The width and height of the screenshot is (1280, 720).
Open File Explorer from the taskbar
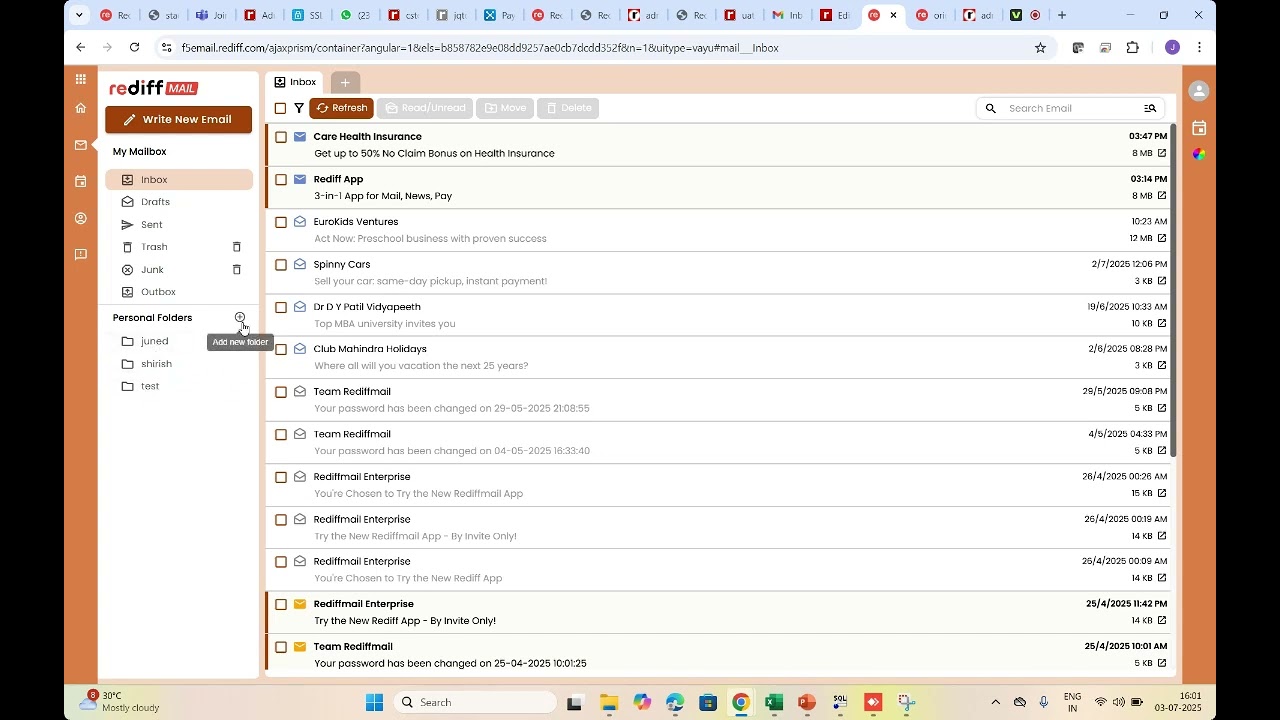609,703
